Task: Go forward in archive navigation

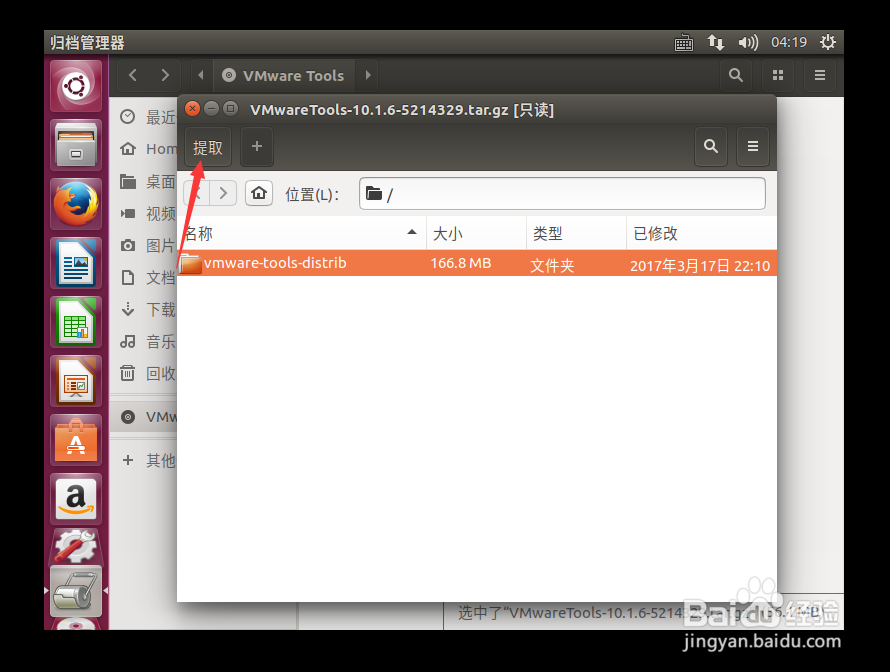Action: tap(223, 194)
